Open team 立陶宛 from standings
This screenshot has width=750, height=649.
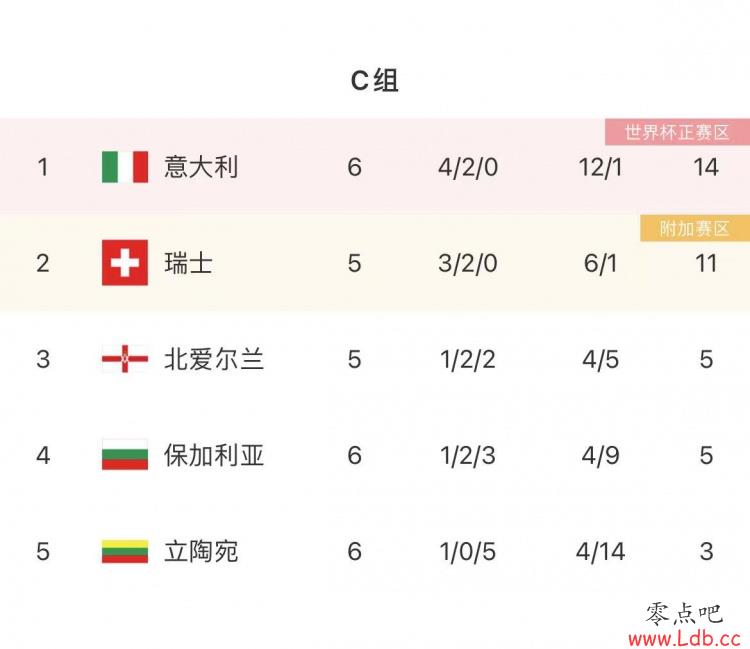click(201, 551)
